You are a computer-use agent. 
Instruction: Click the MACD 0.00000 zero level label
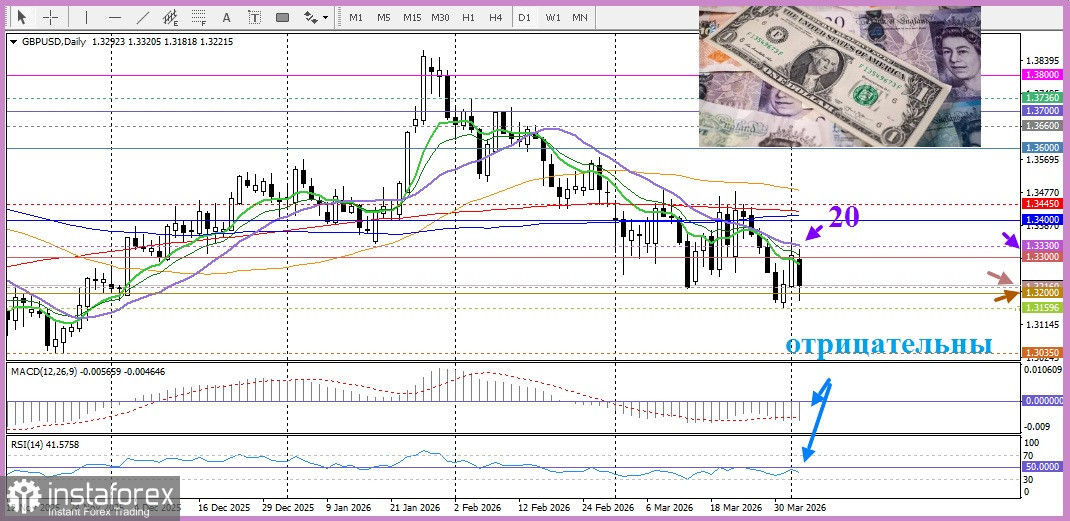(x=1041, y=400)
